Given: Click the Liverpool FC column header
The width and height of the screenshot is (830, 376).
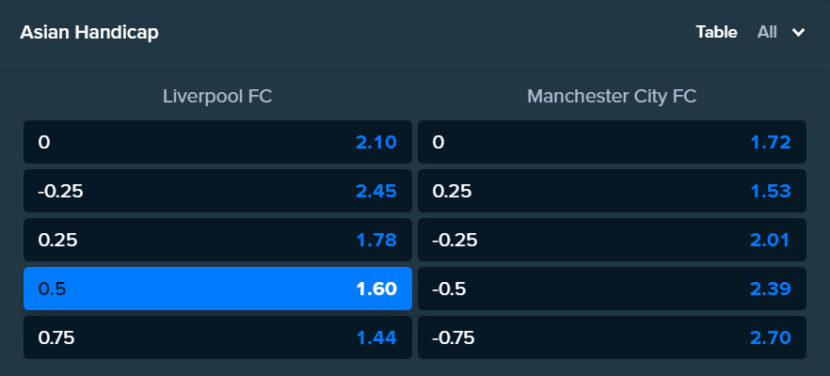Looking at the screenshot, I should tap(217, 96).
